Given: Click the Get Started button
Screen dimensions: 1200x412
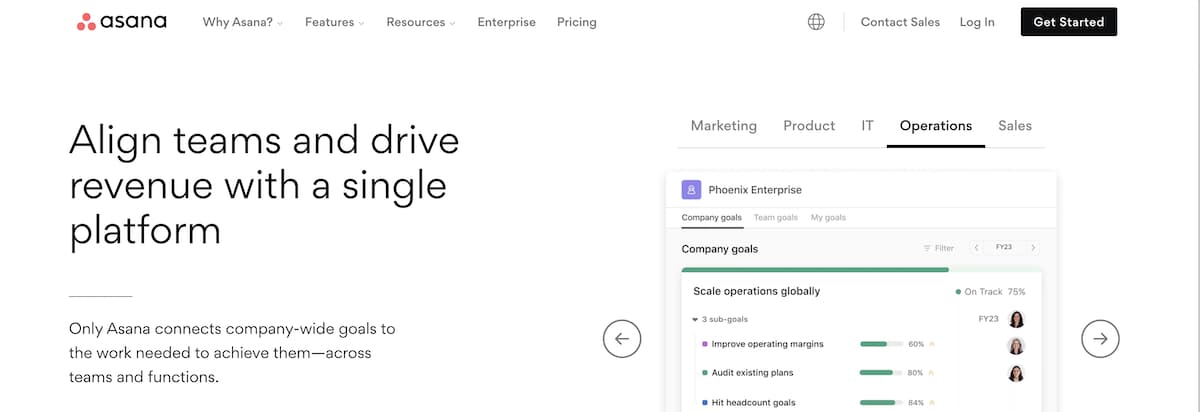Looking at the screenshot, I should pos(1069,22).
